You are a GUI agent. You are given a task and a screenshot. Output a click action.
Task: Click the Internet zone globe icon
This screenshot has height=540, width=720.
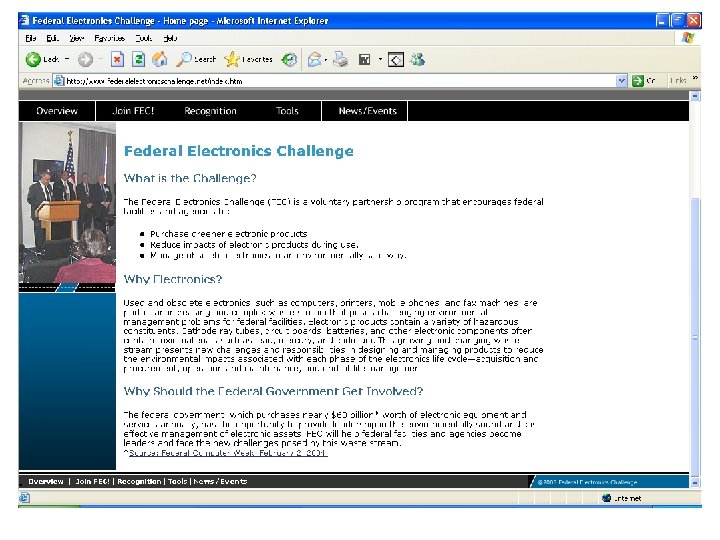[607, 498]
